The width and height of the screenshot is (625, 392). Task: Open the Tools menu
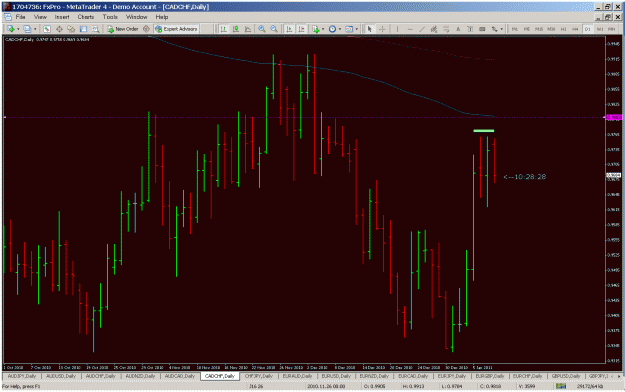(110, 17)
